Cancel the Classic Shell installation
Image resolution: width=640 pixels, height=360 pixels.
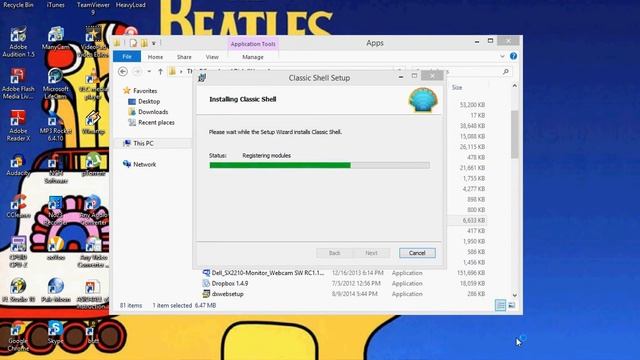tap(417, 253)
